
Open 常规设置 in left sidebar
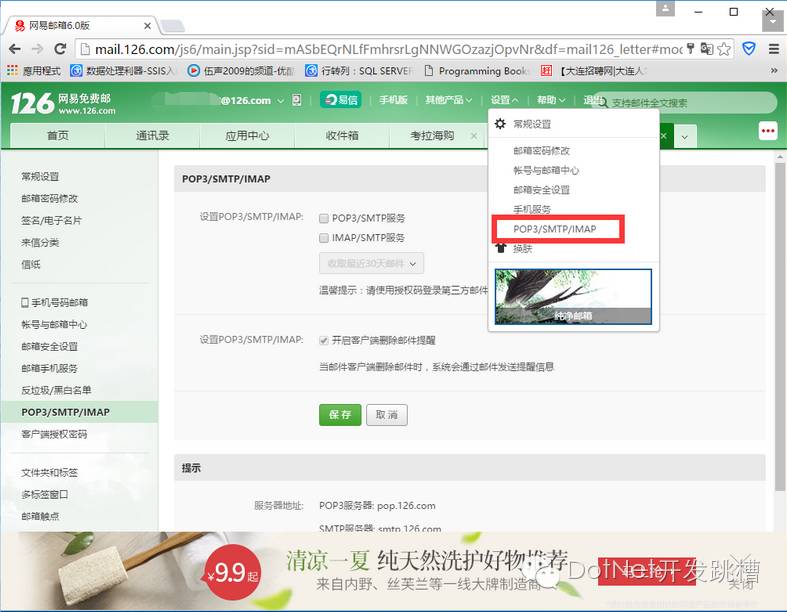tap(40, 176)
